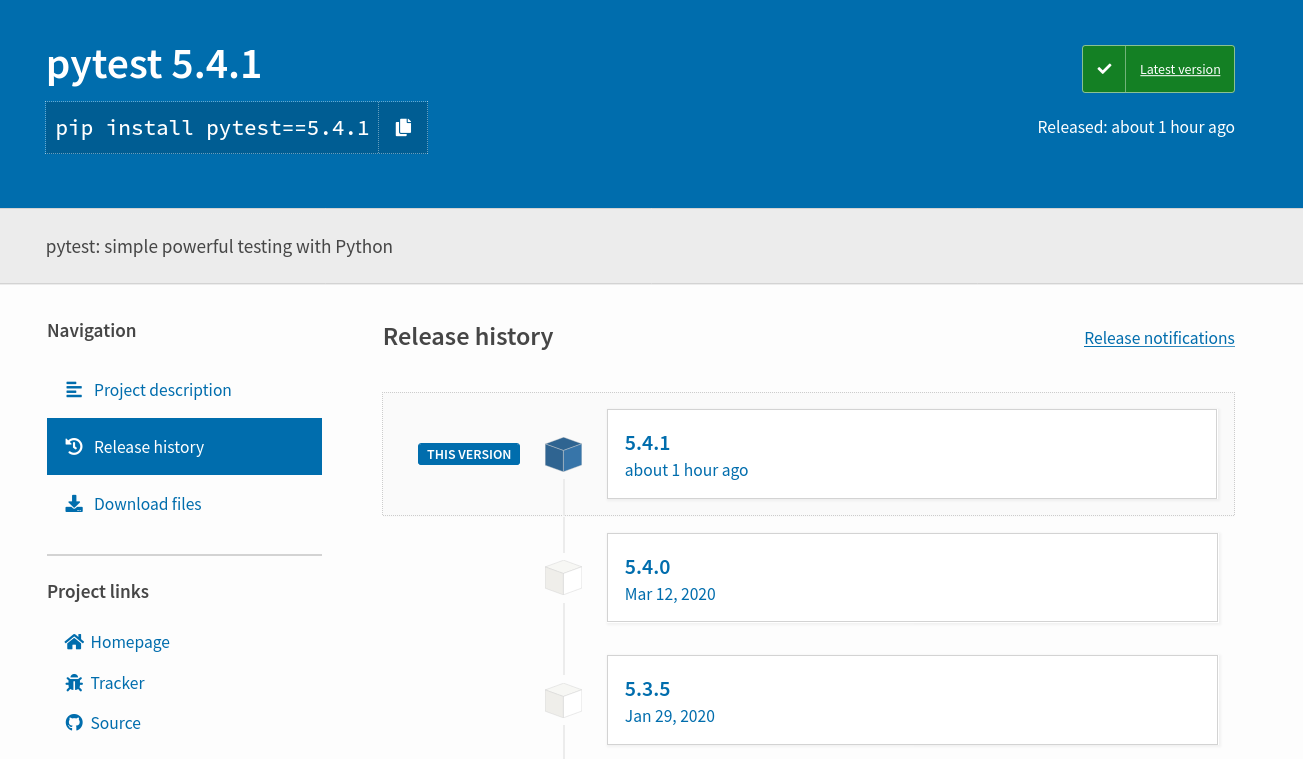Screen dimensions: 1303x759
Task: Click the grey cube icon for 5.3.5
Action: 563,700
